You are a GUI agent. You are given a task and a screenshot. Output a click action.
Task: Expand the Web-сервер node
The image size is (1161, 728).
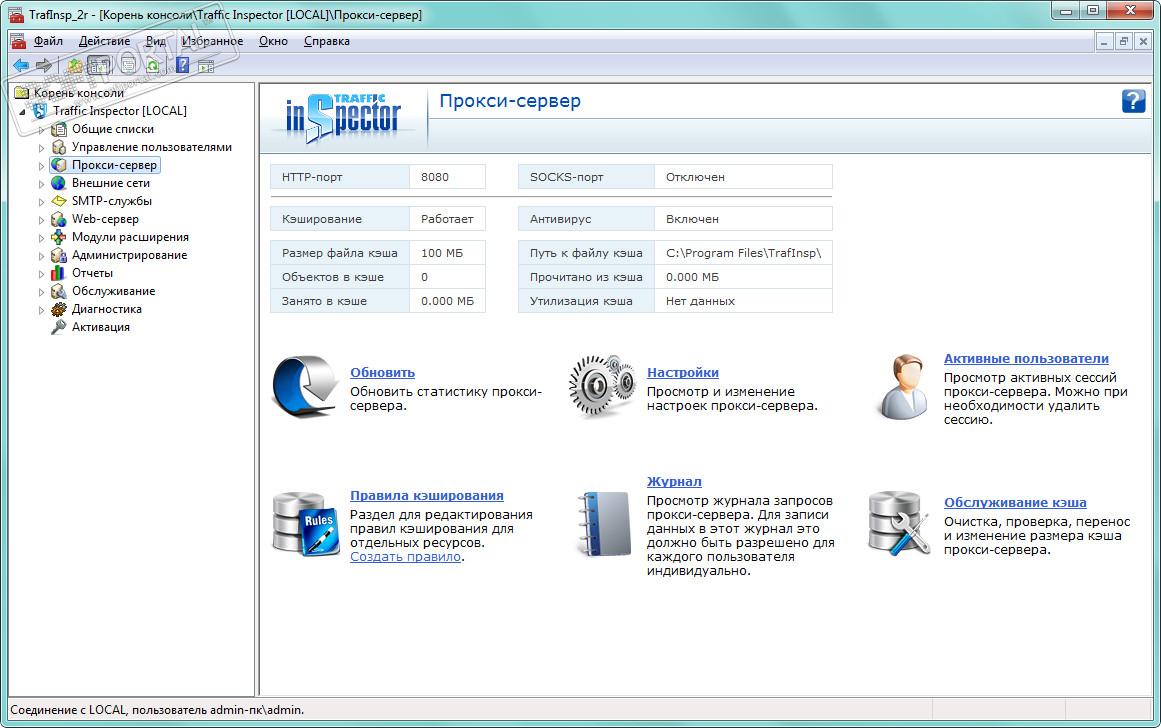41,220
